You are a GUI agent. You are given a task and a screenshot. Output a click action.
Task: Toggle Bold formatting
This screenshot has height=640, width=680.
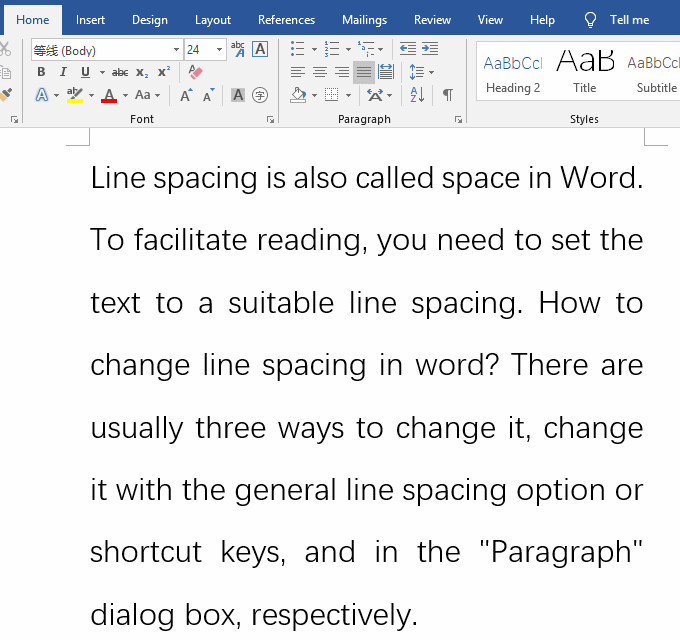tap(41, 72)
